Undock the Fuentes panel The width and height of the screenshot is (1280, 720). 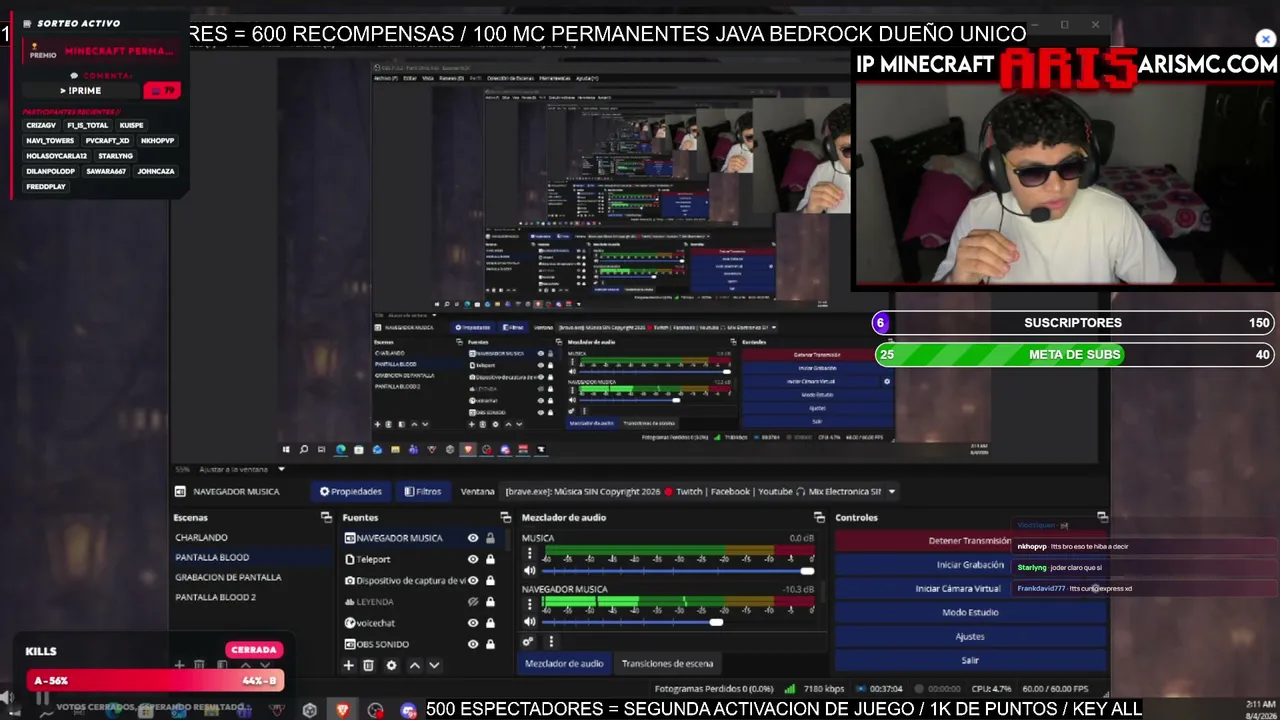(x=505, y=517)
